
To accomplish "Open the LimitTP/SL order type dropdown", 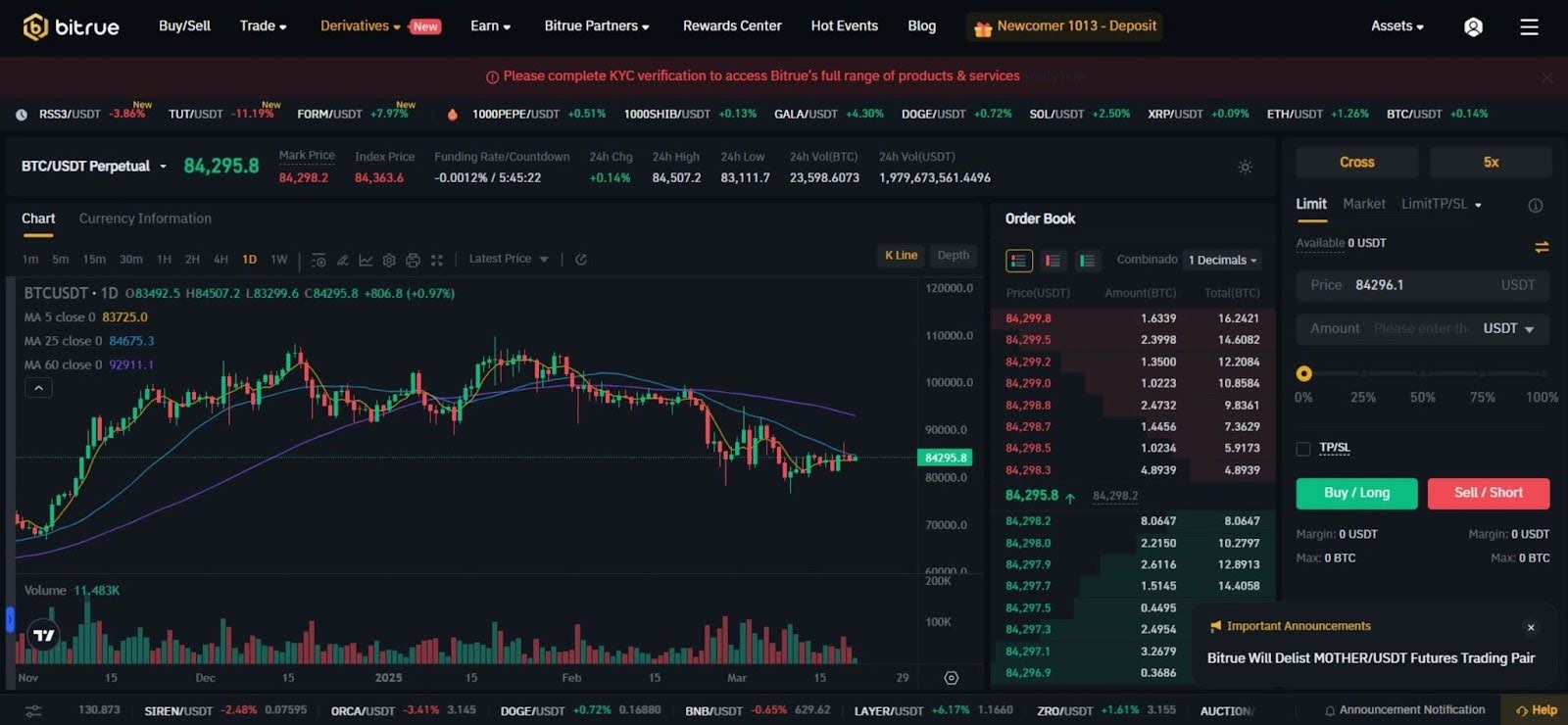I will (1441, 204).
